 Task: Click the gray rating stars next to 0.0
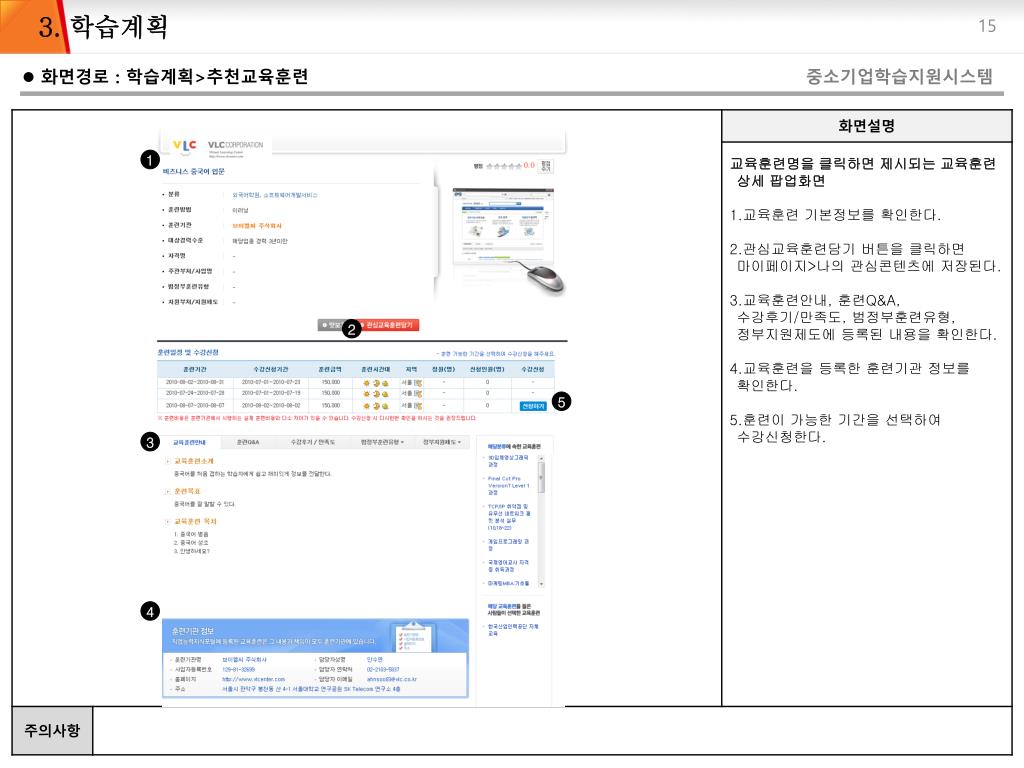pyautogui.click(x=504, y=166)
